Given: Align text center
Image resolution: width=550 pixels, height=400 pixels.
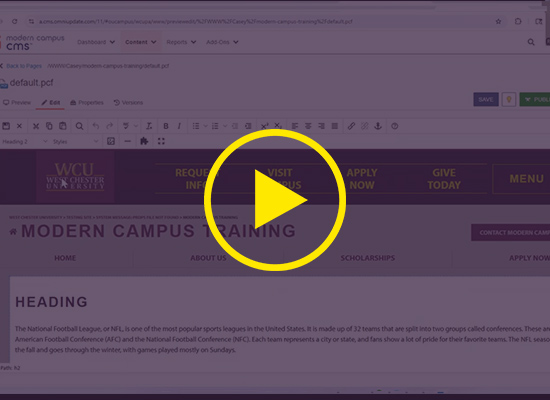Looking at the screenshot, I should pos(308,126).
